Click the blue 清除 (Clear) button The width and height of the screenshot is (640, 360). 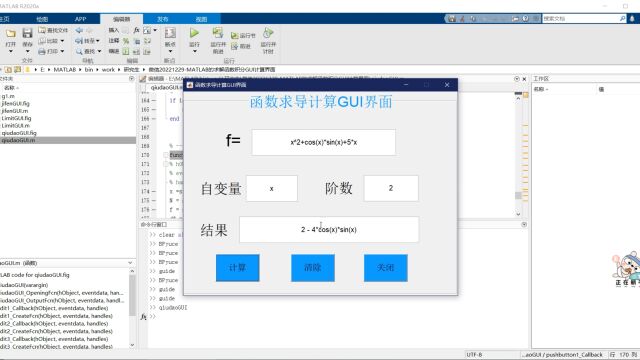[313, 268]
